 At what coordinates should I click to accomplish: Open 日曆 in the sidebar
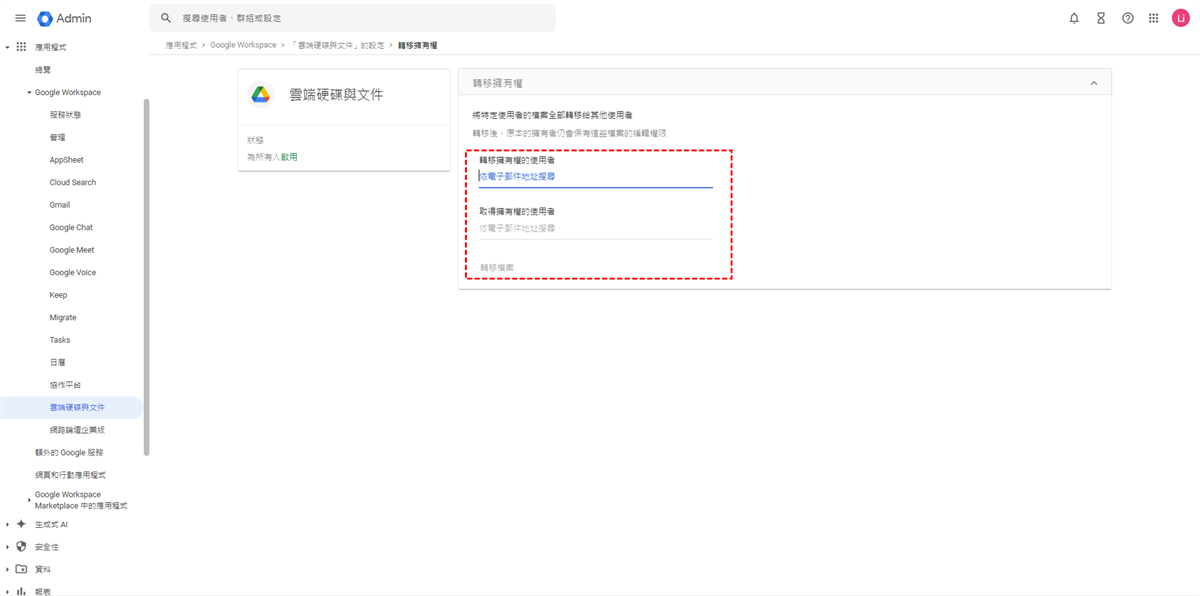point(57,362)
